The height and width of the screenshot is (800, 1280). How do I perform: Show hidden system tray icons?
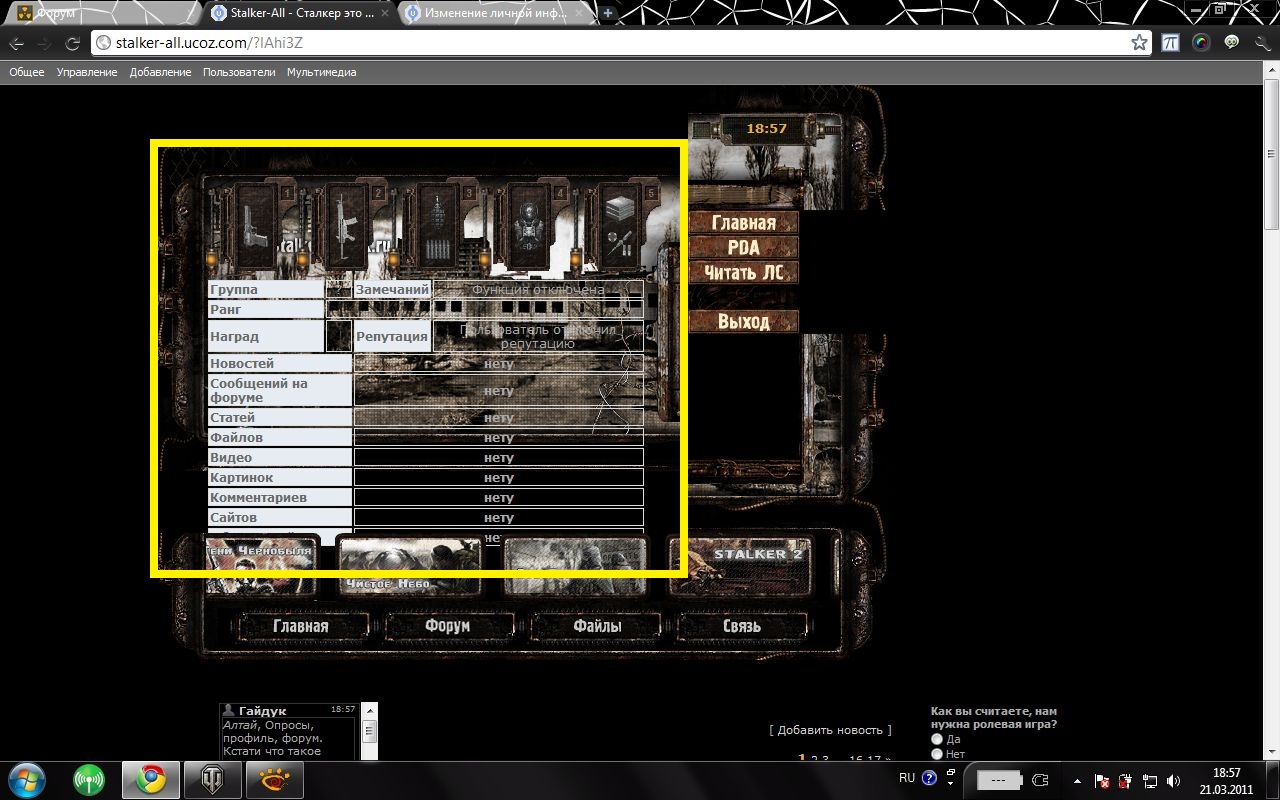coord(1077,780)
